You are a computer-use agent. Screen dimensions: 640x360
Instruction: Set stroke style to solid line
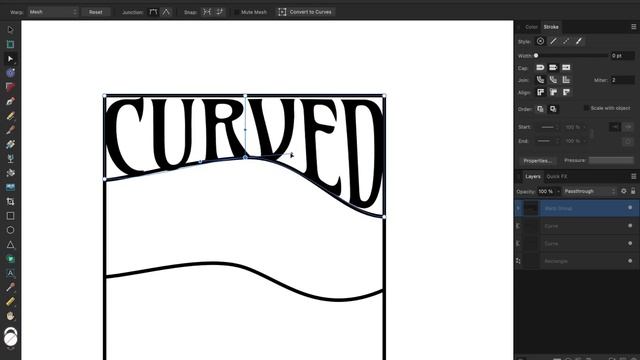(553, 41)
